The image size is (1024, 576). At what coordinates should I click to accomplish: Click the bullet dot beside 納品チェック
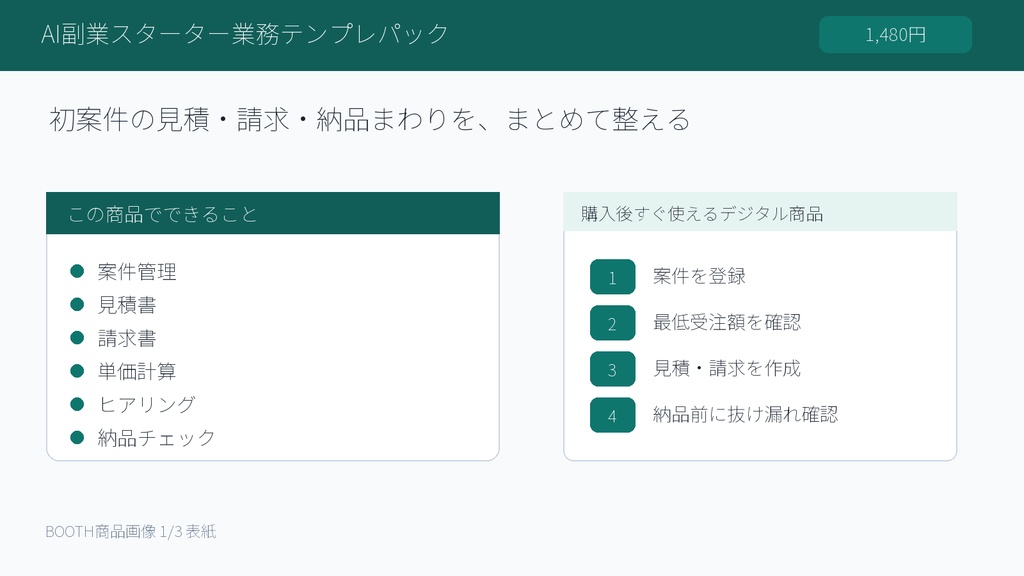point(77,438)
